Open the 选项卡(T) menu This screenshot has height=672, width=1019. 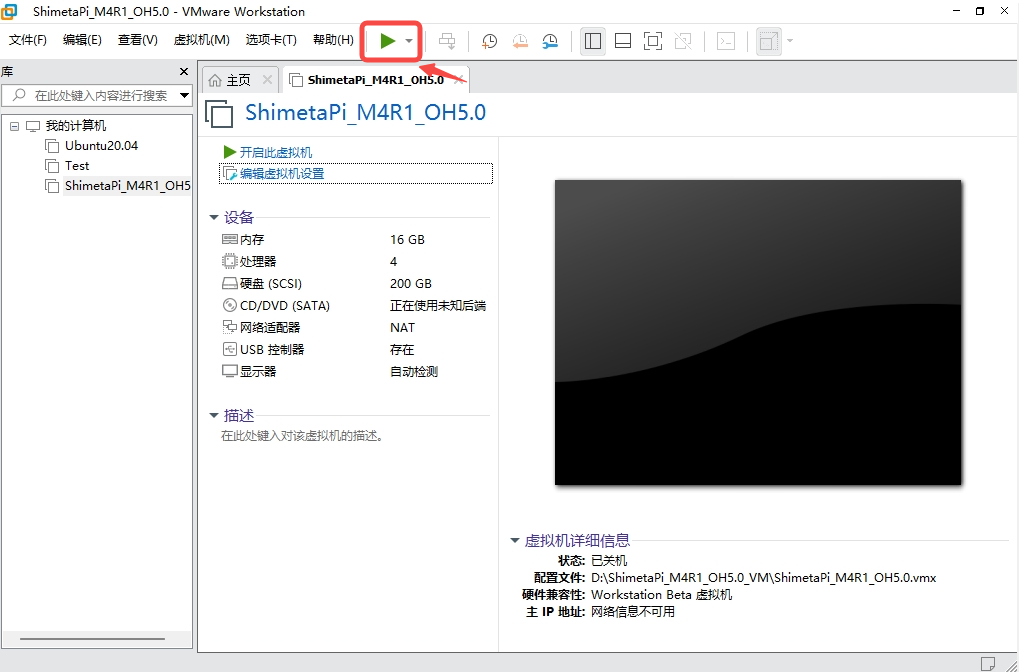271,40
